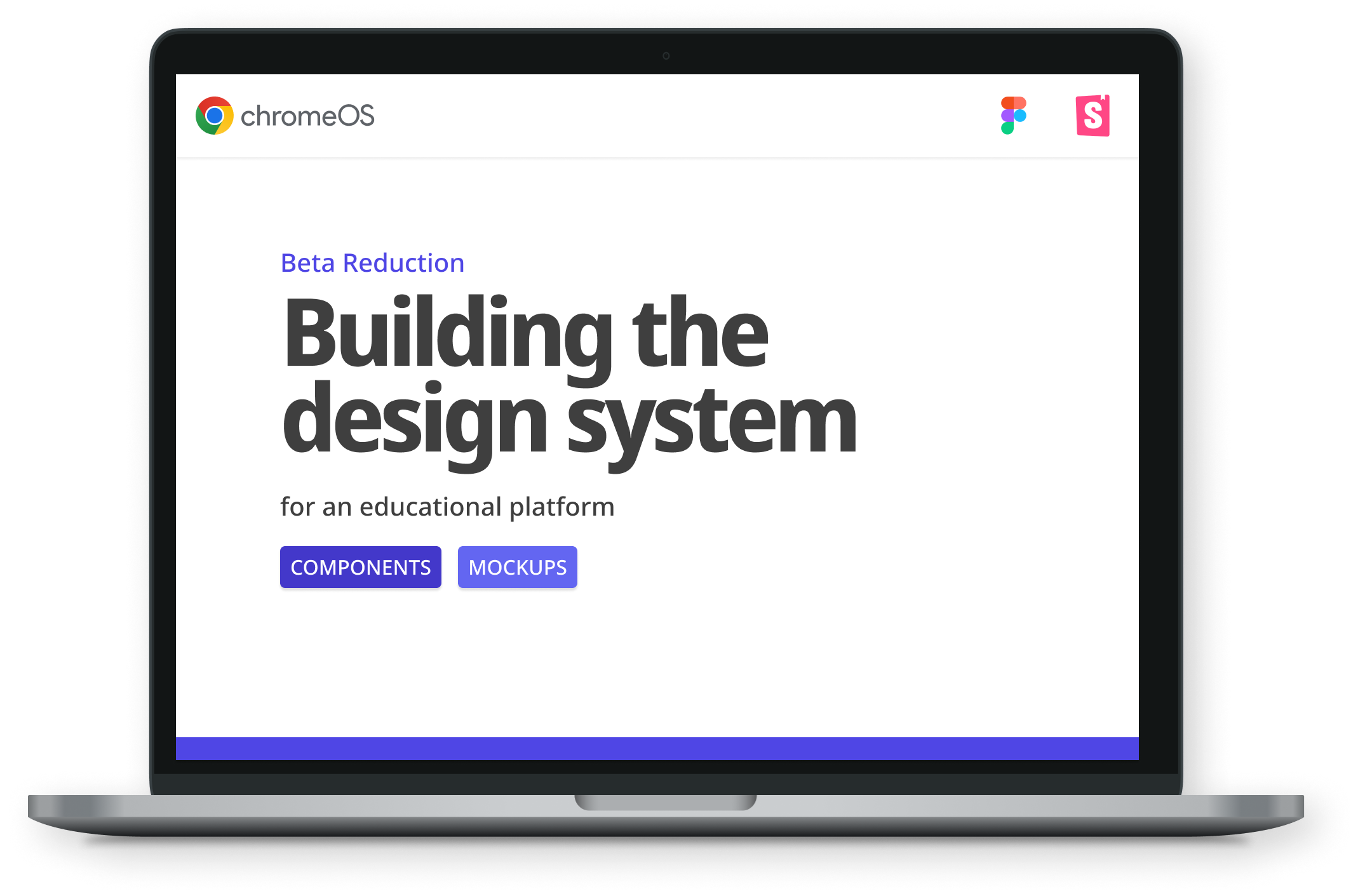Follow the Beta Reduction link
Image resolution: width=1358 pixels, height=896 pixels.
[x=372, y=263]
